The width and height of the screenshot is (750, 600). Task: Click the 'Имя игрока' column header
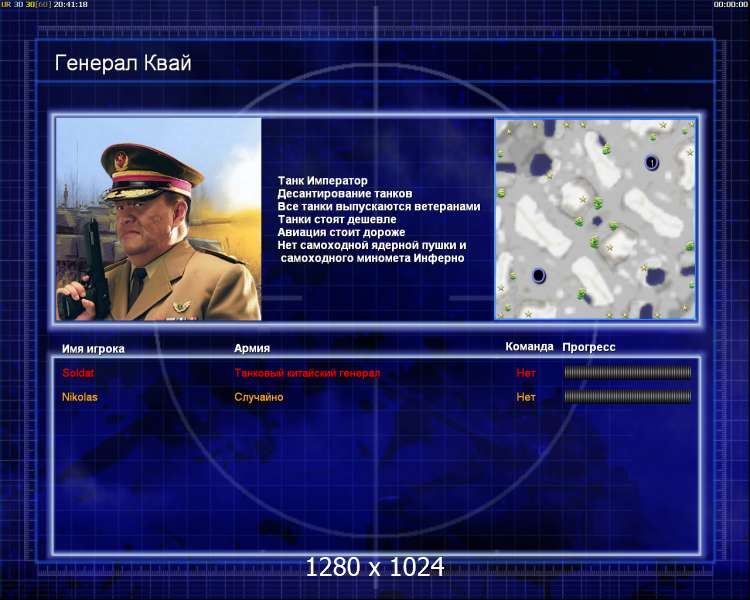click(93, 349)
